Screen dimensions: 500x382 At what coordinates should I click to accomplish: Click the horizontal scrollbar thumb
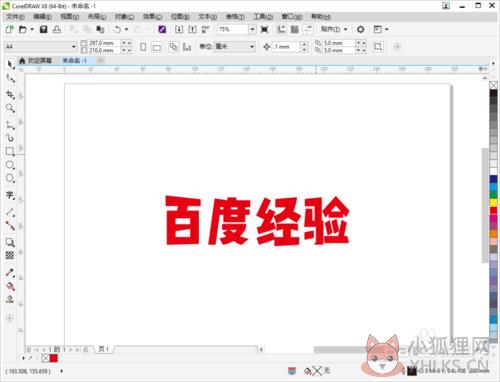pyautogui.click(x=343, y=349)
